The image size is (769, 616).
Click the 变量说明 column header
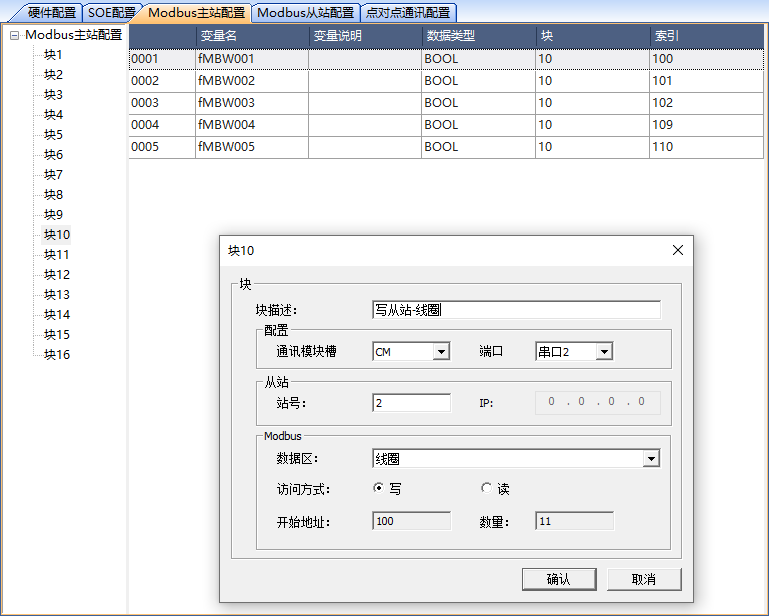[365, 36]
